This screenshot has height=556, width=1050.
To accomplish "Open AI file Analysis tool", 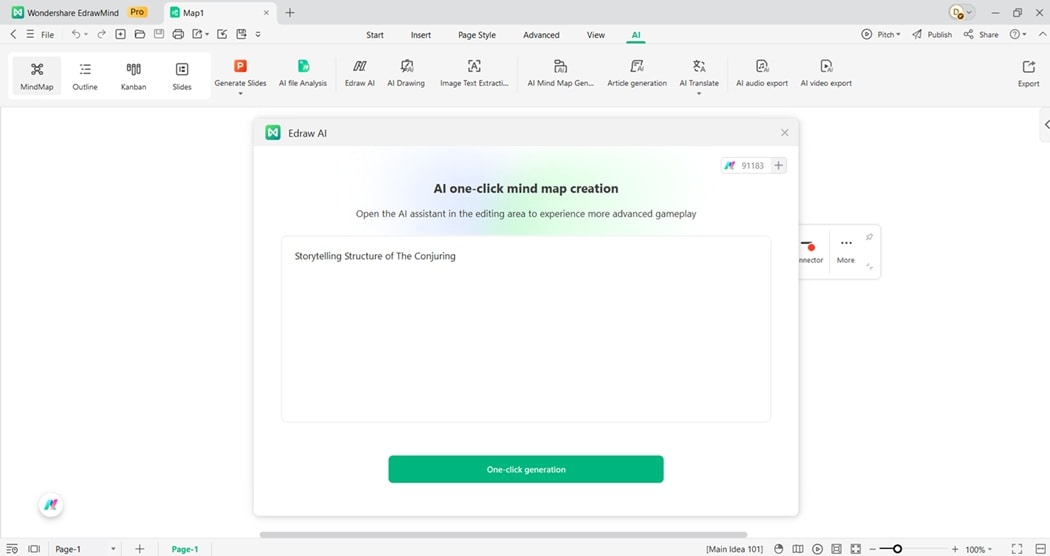I will point(303,73).
